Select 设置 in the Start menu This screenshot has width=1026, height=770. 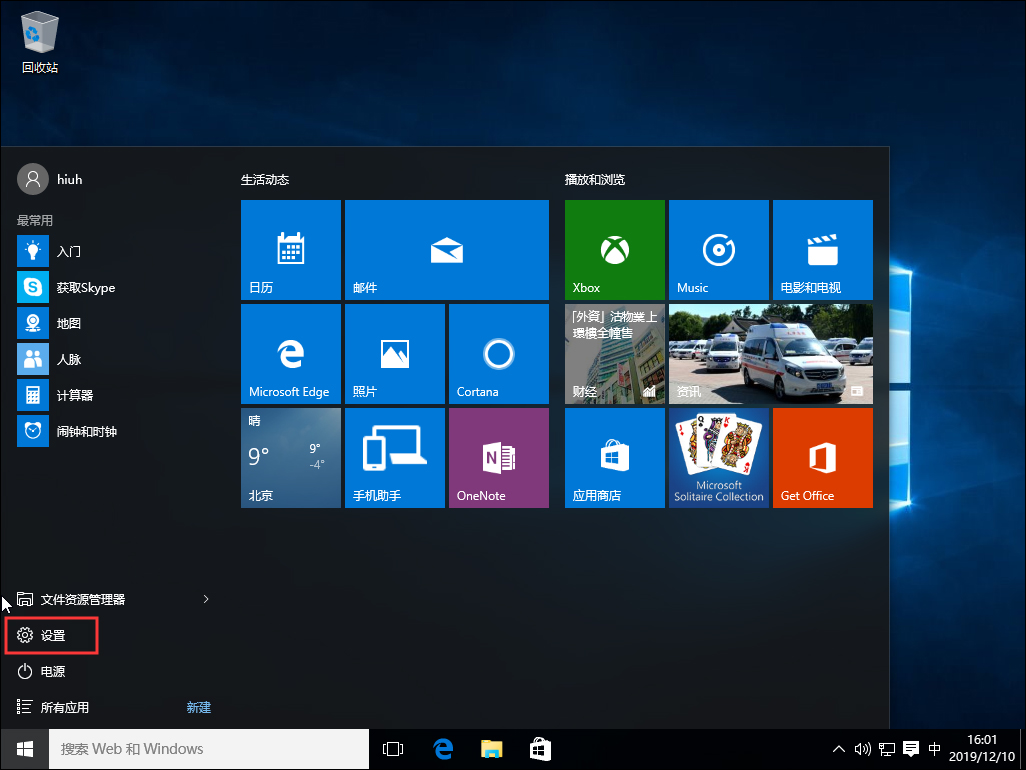point(50,635)
